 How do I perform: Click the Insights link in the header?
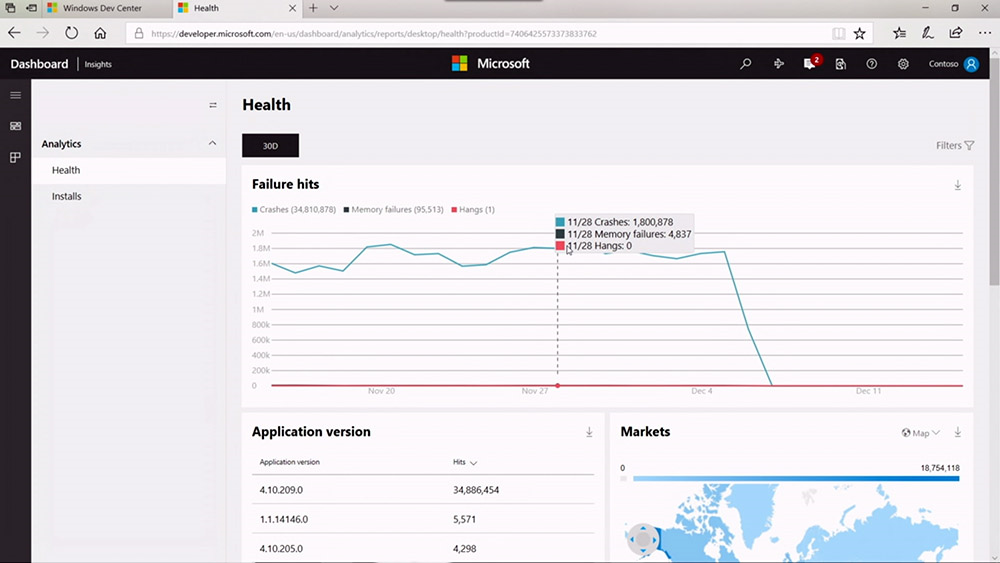pyautogui.click(x=98, y=64)
